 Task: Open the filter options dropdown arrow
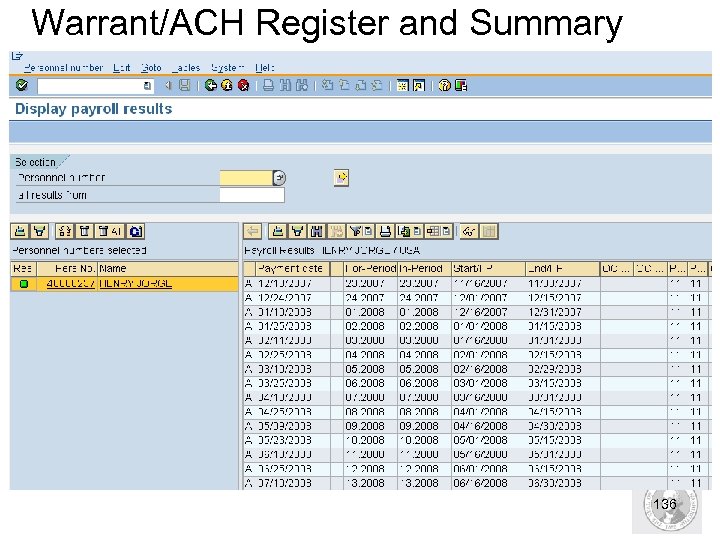[x=369, y=231]
